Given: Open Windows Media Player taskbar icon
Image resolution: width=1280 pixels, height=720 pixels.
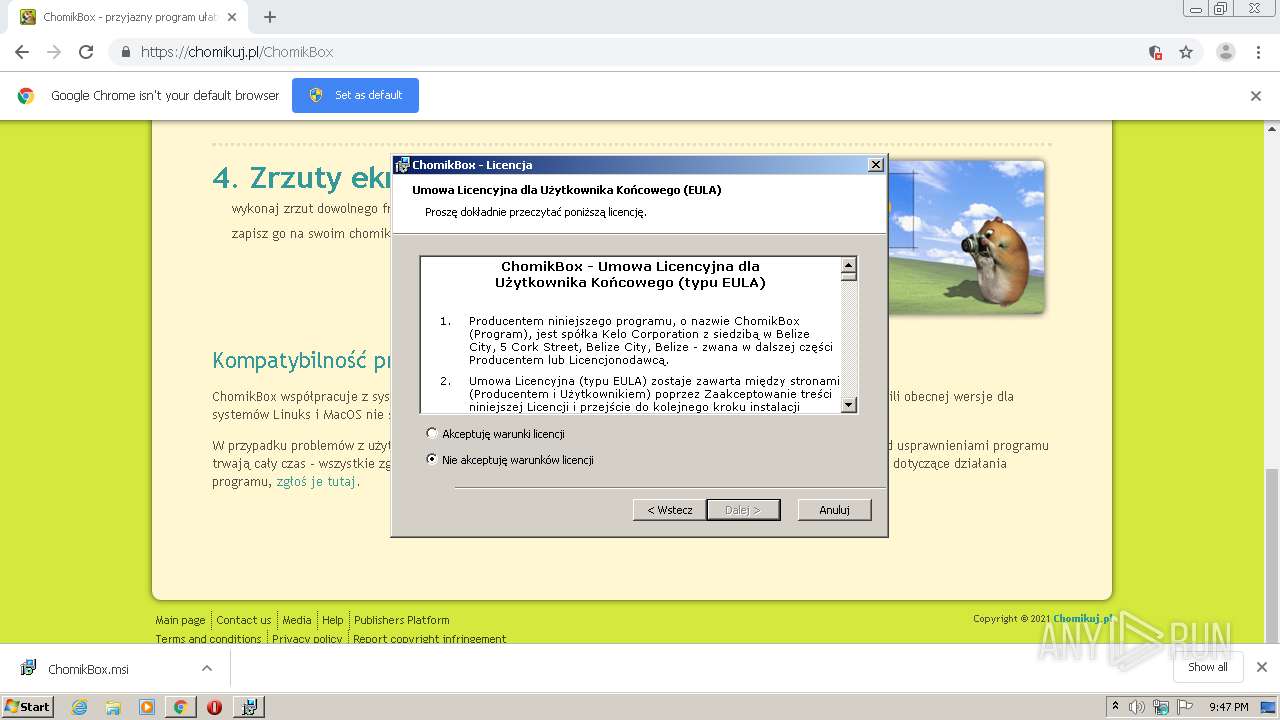Looking at the screenshot, I should click(147, 707).
